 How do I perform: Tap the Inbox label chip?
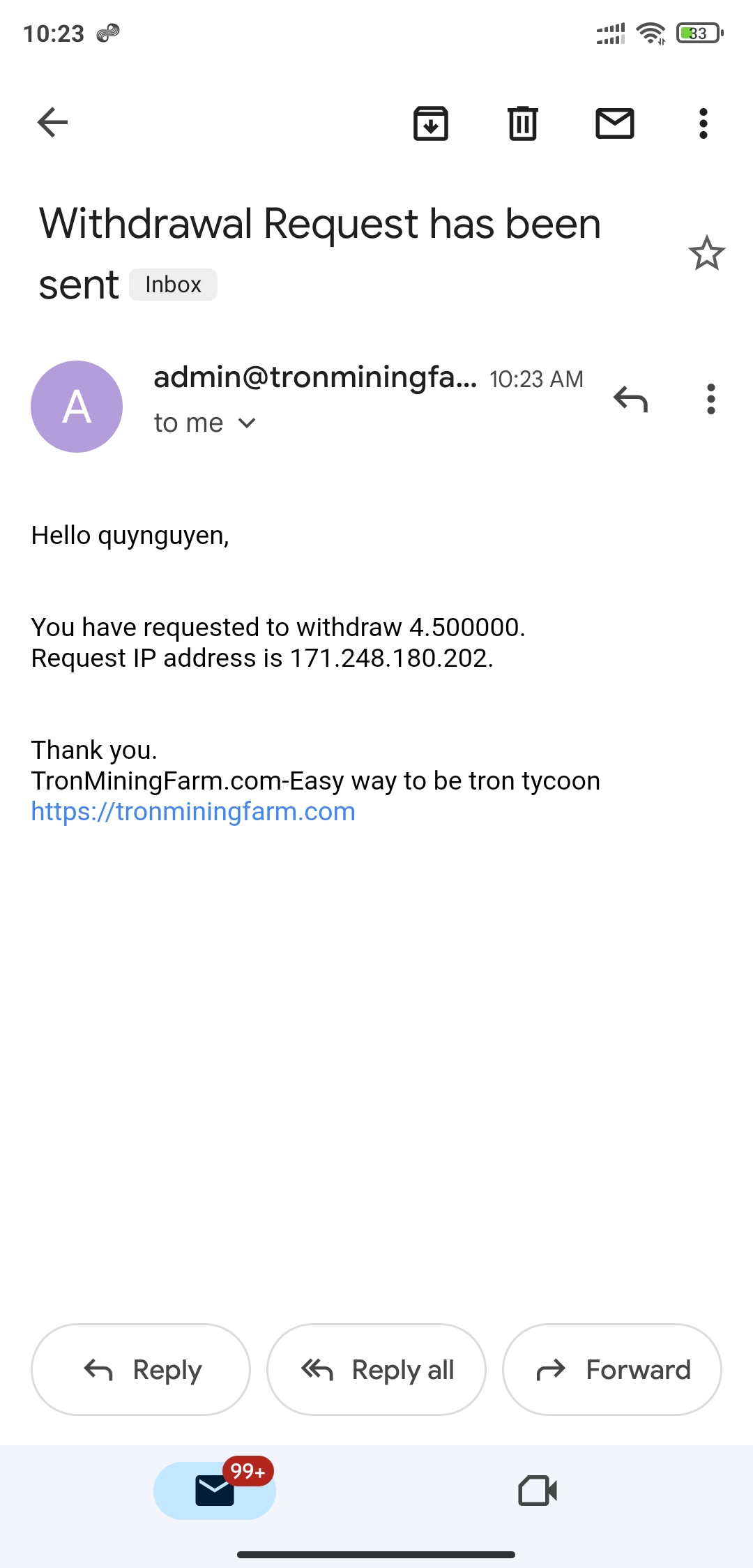[173, 285]
